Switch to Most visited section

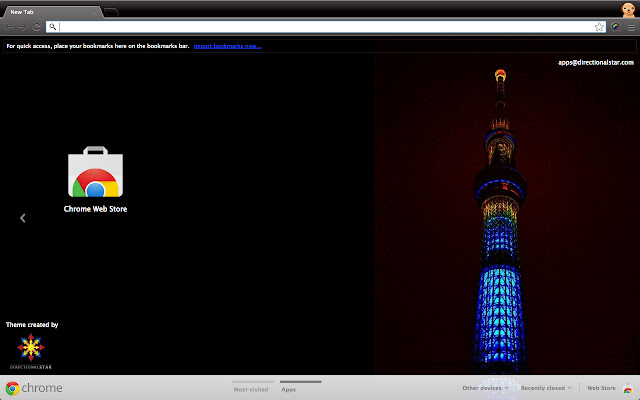tap(251, 389)
